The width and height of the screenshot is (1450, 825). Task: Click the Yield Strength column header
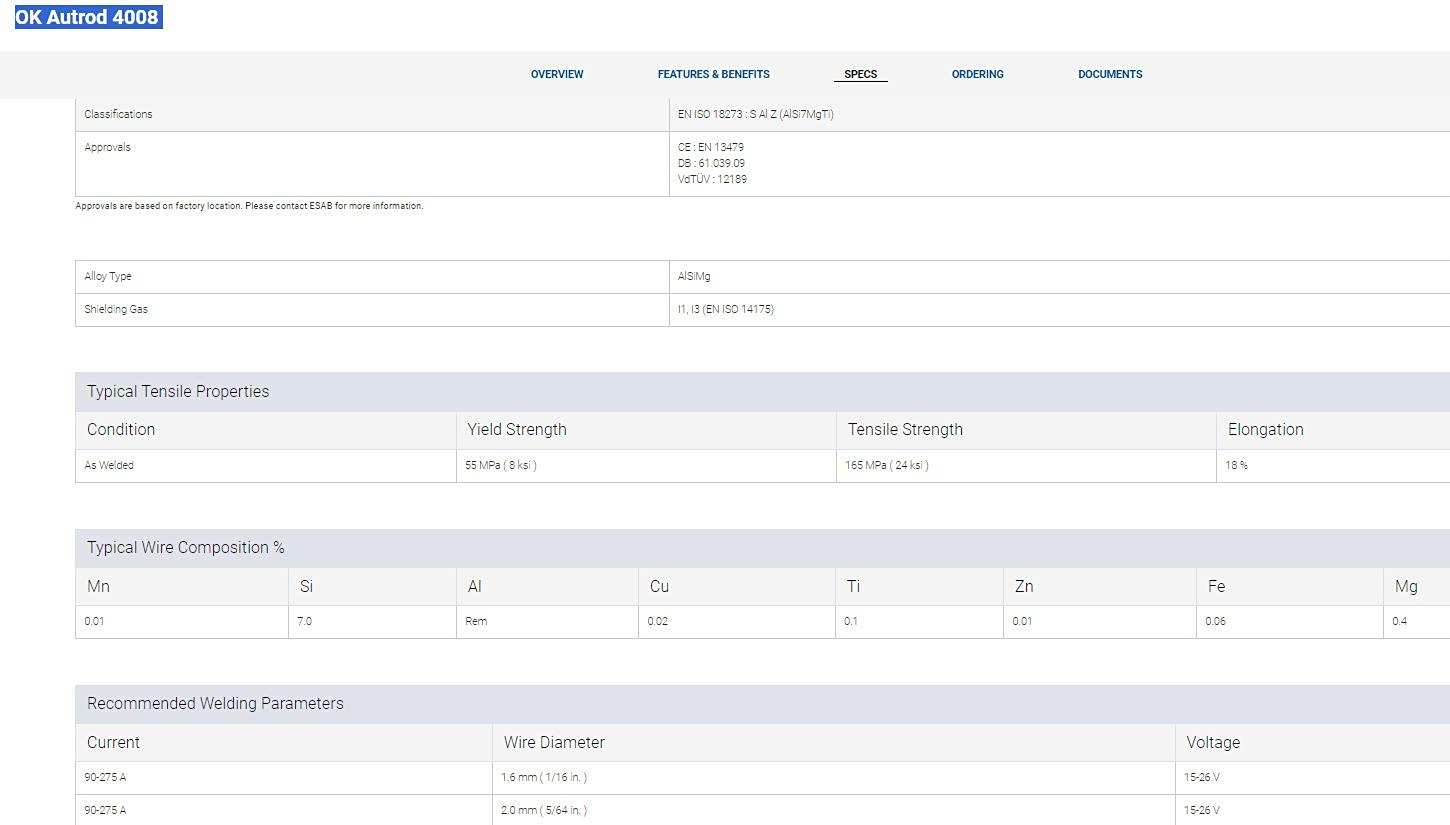pyautogui.click(x=517, y=429)
